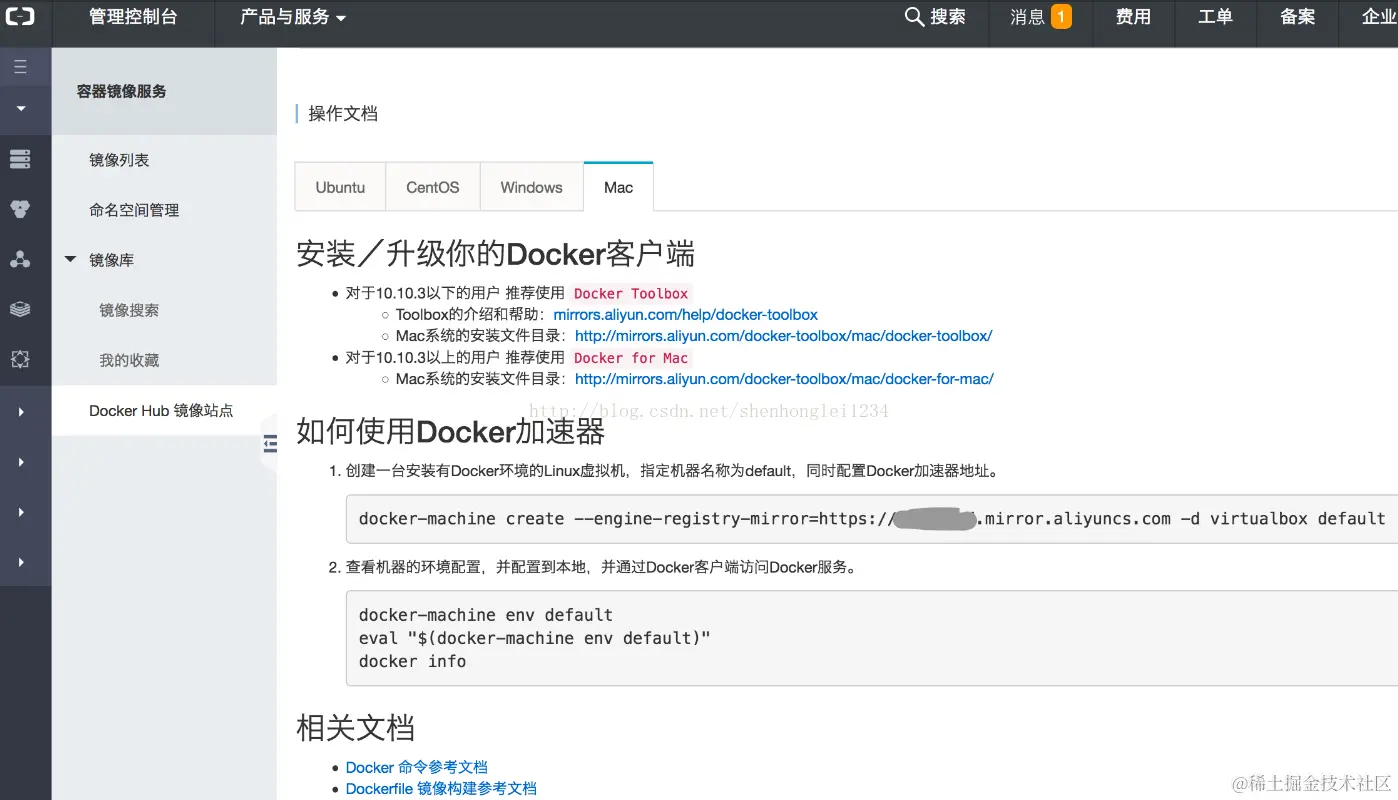Open 镜像搜索 under 镜像库
Image resolution: width=1398 pixels, height=800 pixels.
[x=129, y=310]
